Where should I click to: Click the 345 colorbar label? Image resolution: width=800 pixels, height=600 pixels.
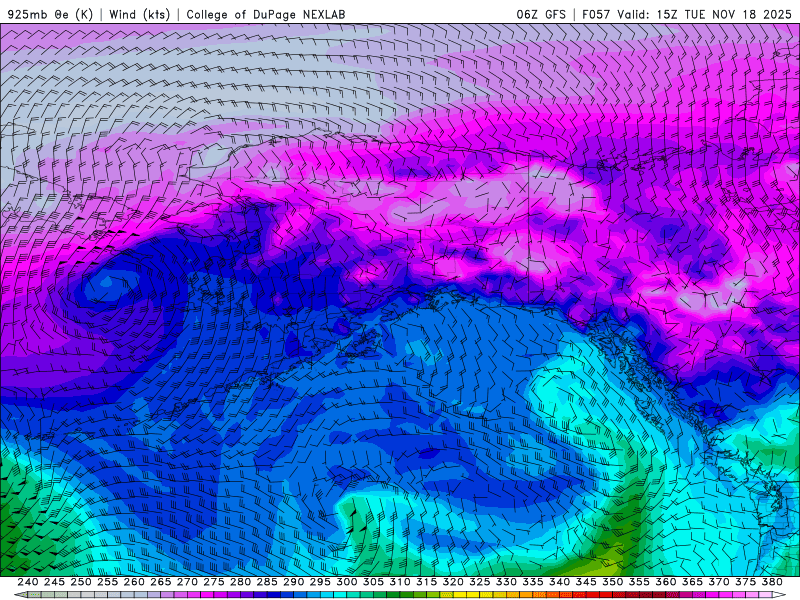585,582
